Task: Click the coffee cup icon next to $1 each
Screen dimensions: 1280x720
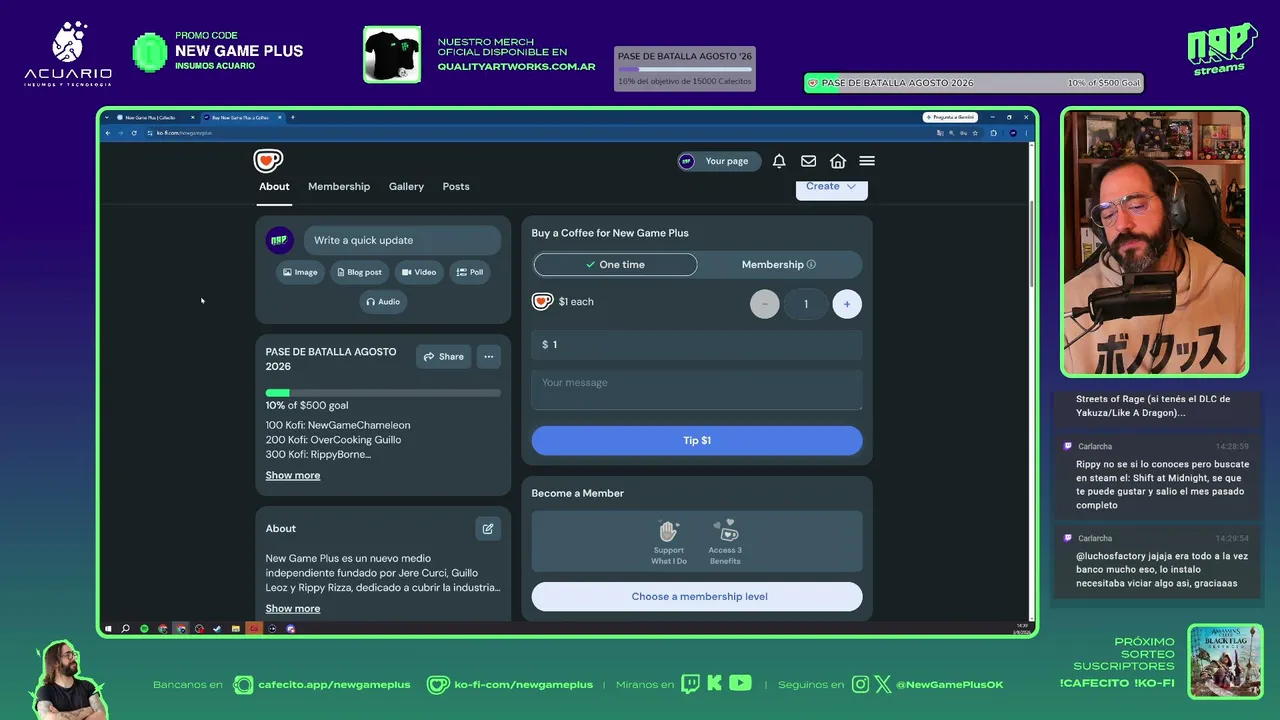Action: [542, 301]
